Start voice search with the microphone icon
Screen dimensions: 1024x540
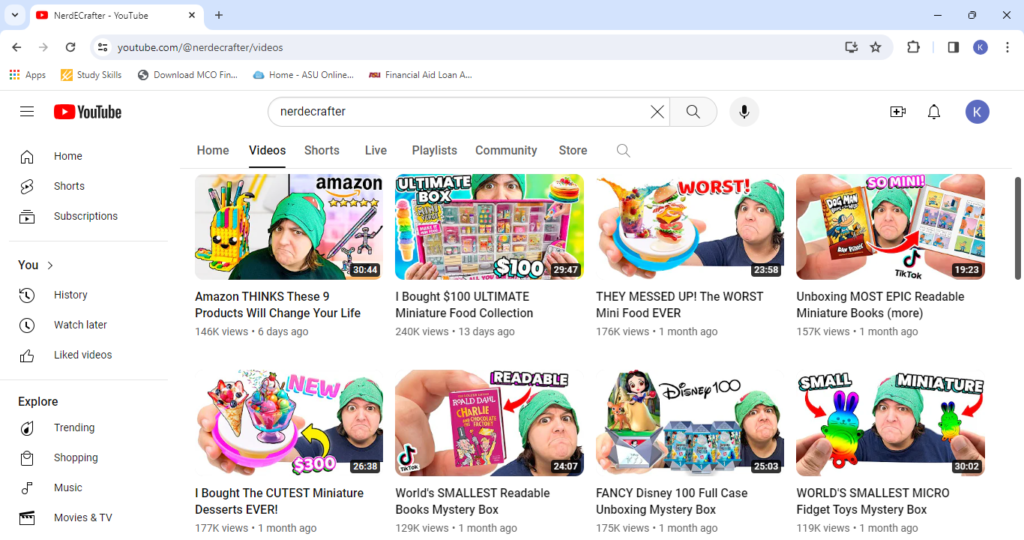pos(744,112)
